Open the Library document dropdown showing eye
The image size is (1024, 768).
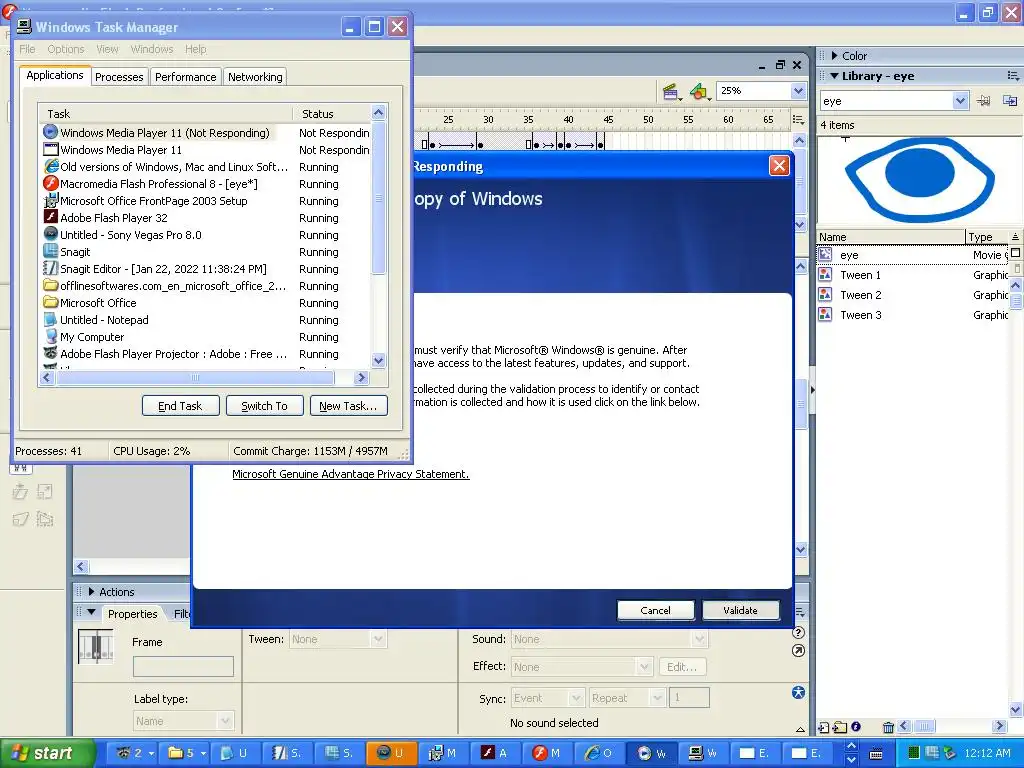click(959, 101)
